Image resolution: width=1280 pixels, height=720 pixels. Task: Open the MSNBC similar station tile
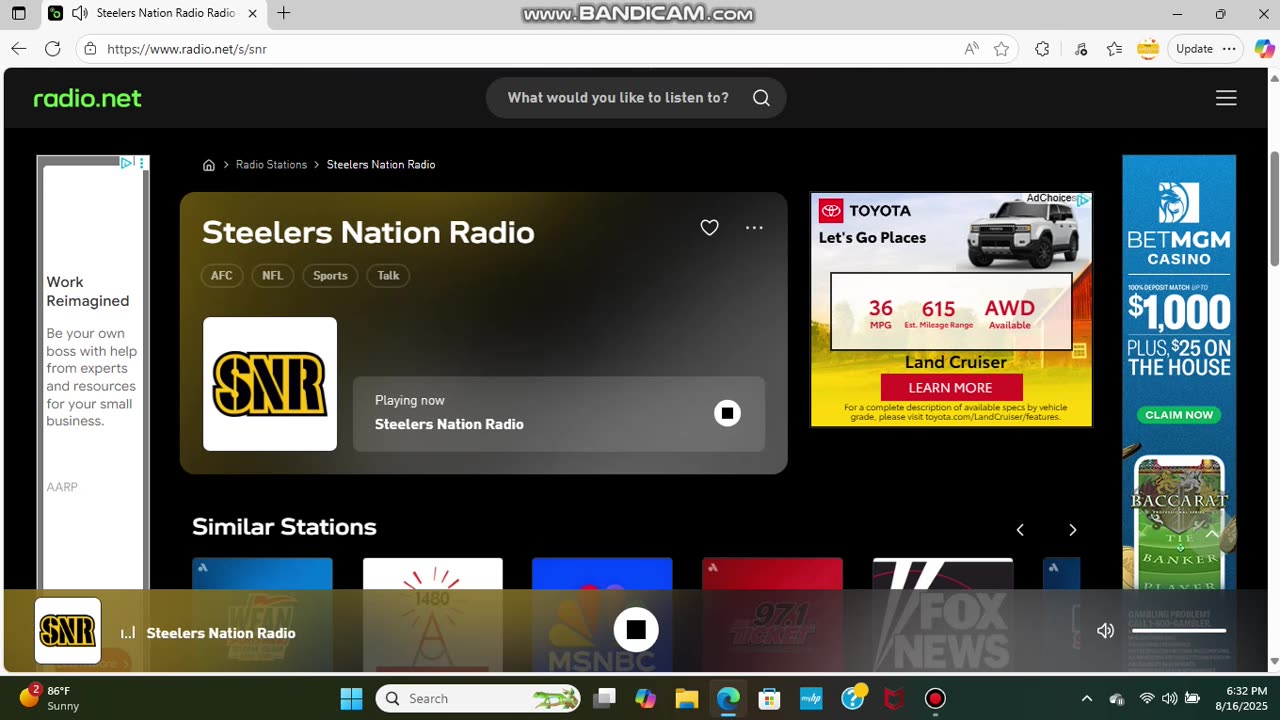[x=602, y=614]
